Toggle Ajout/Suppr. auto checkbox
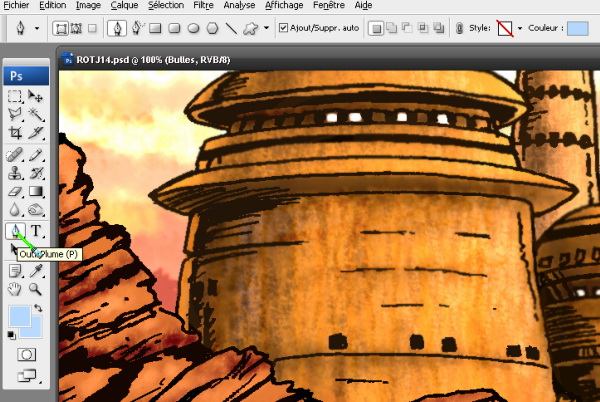600x402 pixels. (x=283, y=28)
